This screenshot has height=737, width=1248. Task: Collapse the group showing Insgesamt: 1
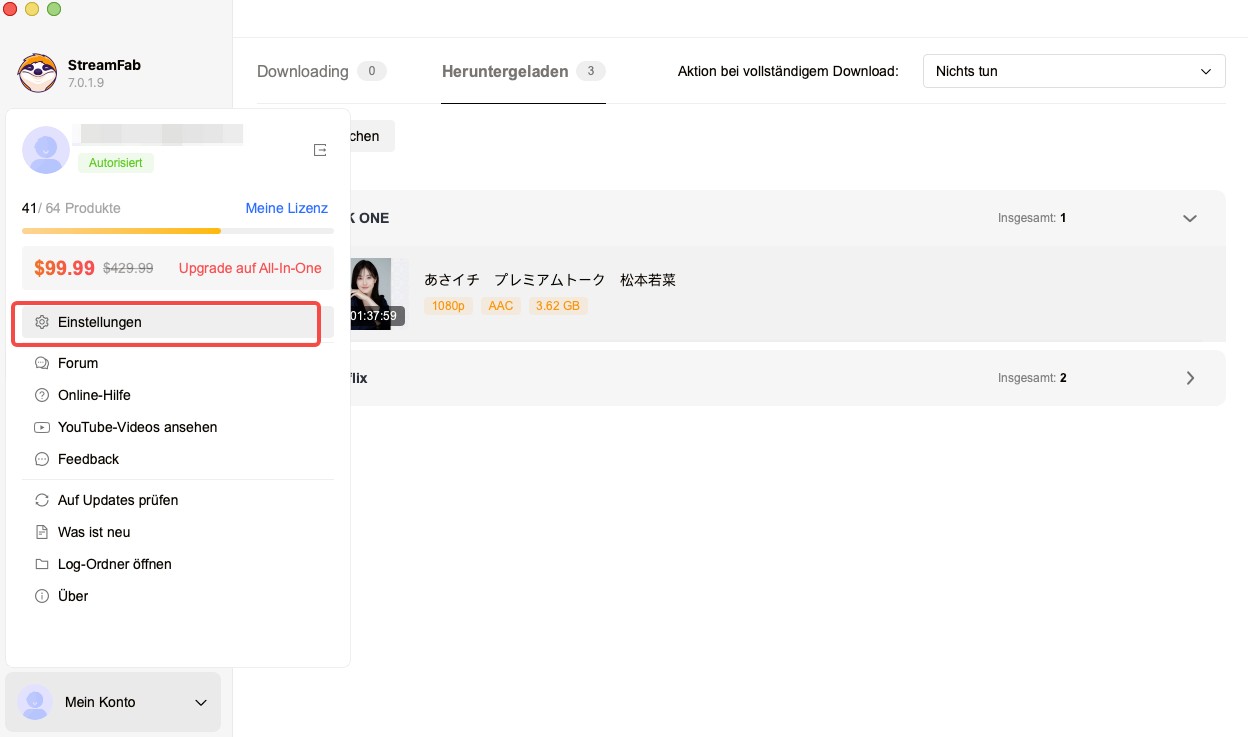pos(1190,218)
